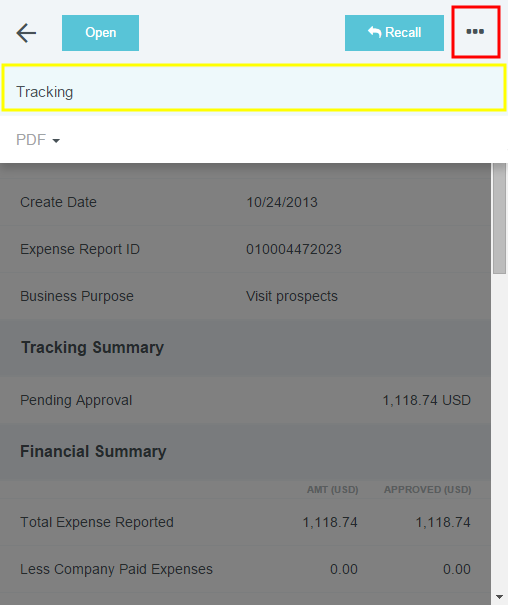Click the Total Expense Reported row label

tap(97, 522)
